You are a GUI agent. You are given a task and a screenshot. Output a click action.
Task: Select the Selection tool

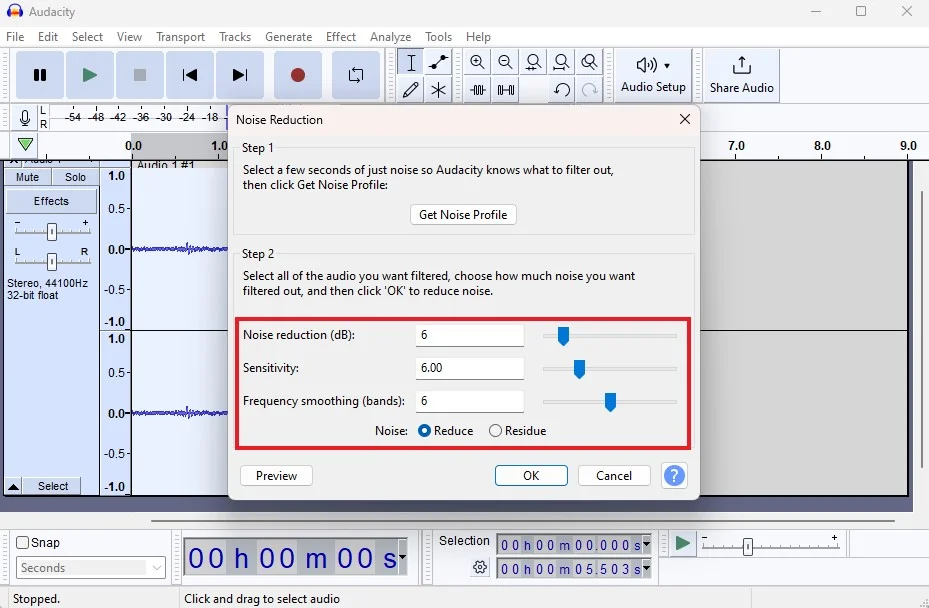click(411, 62)
